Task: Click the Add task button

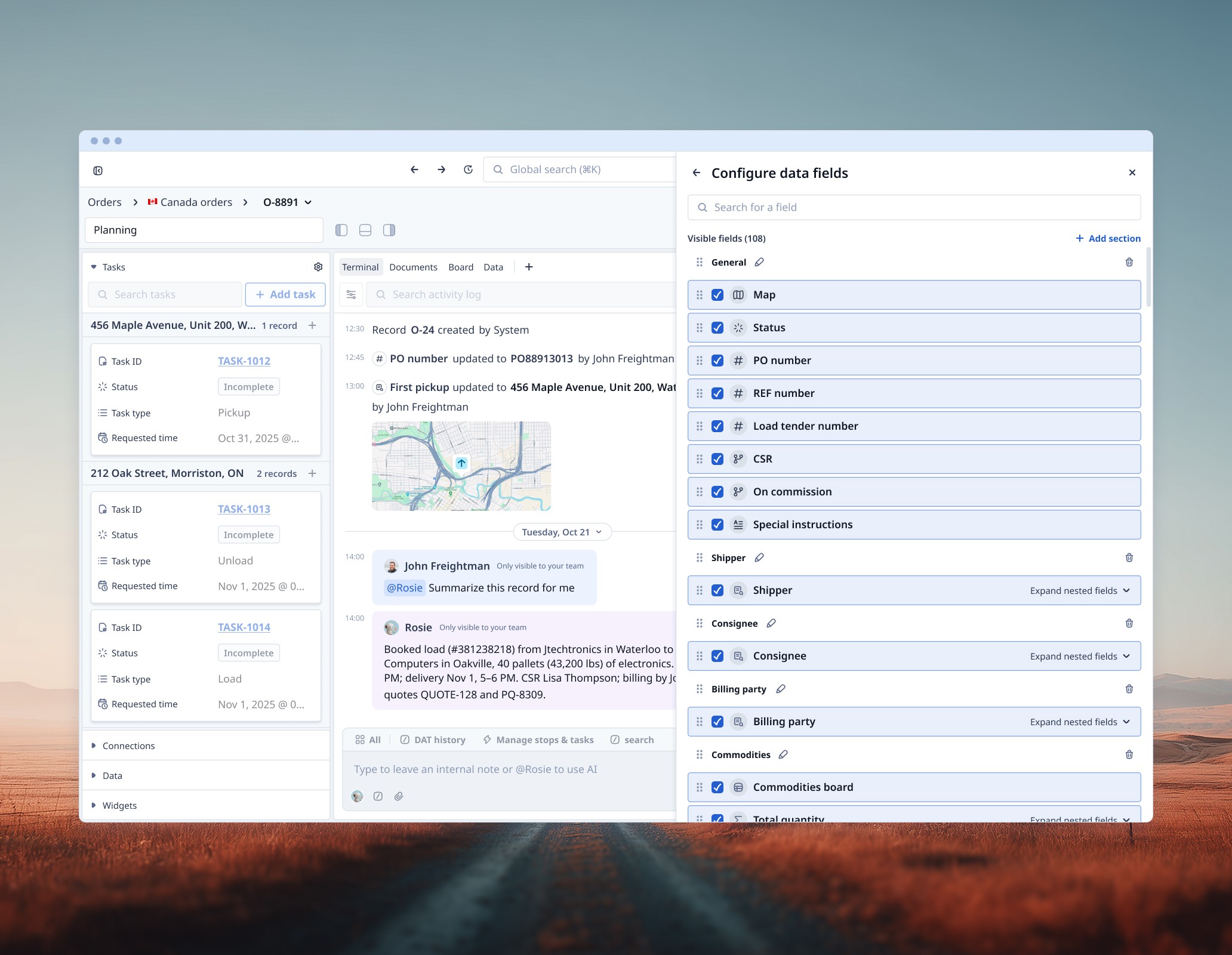Action: (x=285, y=294)
